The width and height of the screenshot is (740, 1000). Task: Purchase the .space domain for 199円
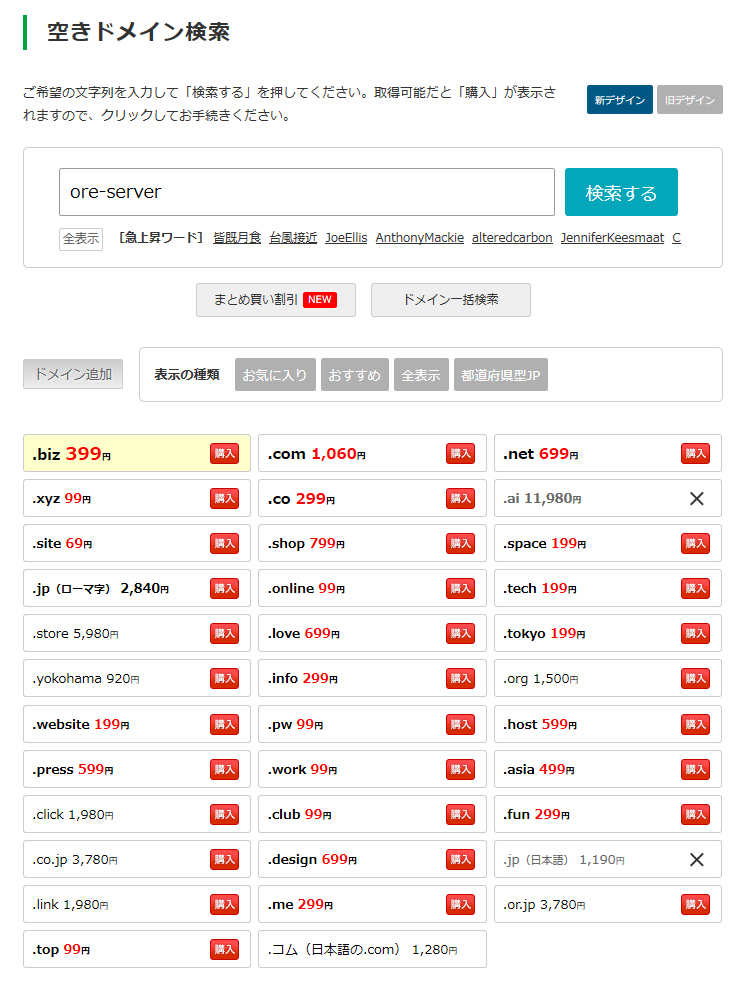tap(695, 543)
